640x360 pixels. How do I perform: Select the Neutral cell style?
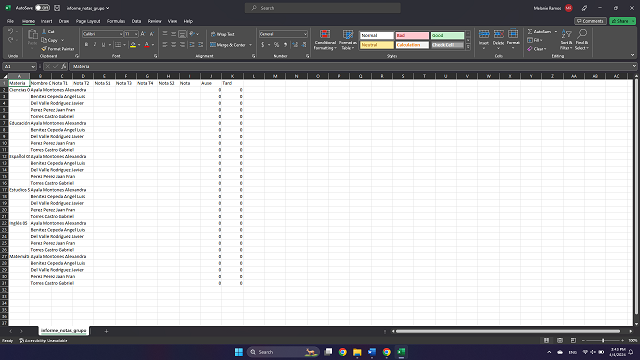coord(376,45)
